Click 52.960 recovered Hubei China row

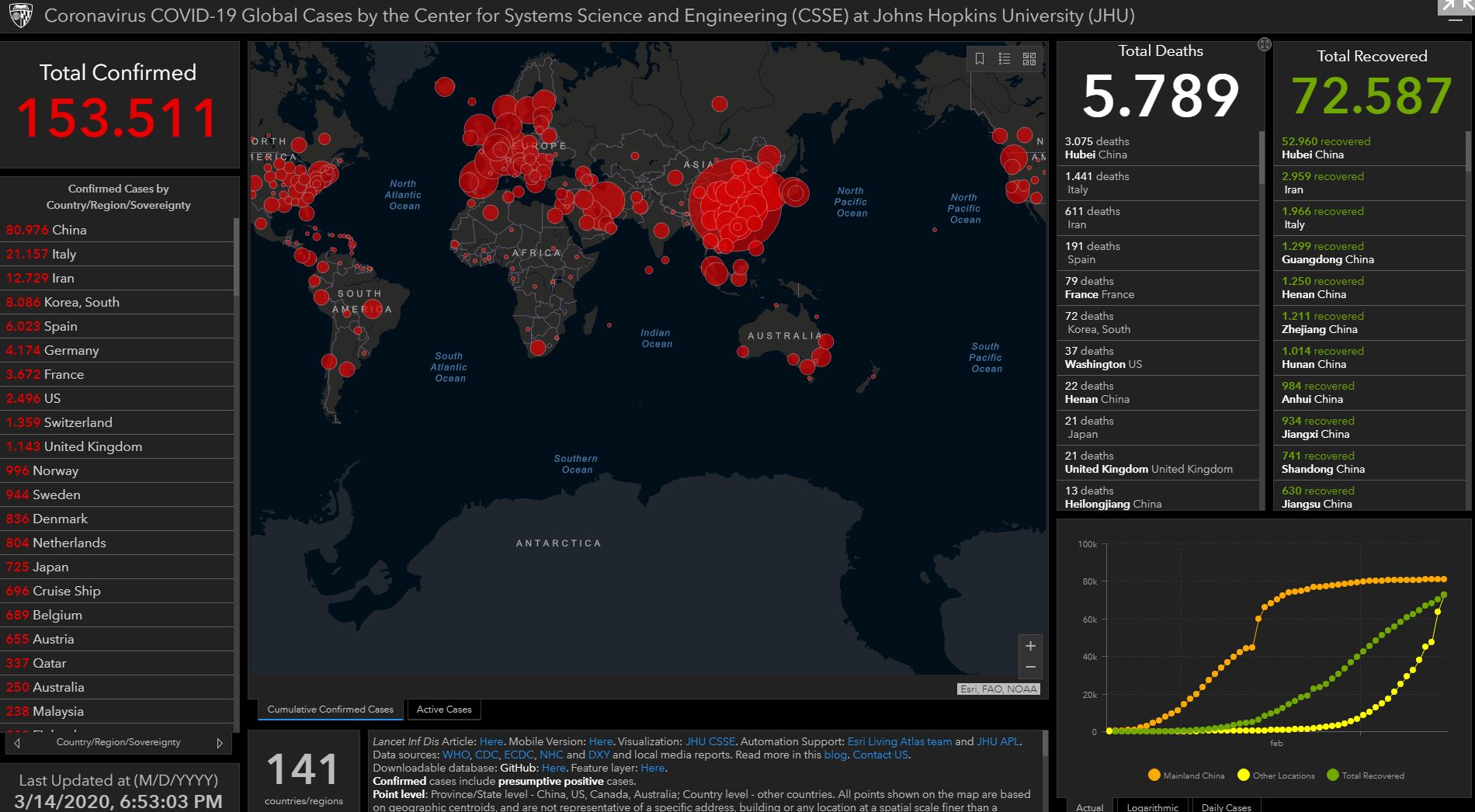[x=1369, y=147]
